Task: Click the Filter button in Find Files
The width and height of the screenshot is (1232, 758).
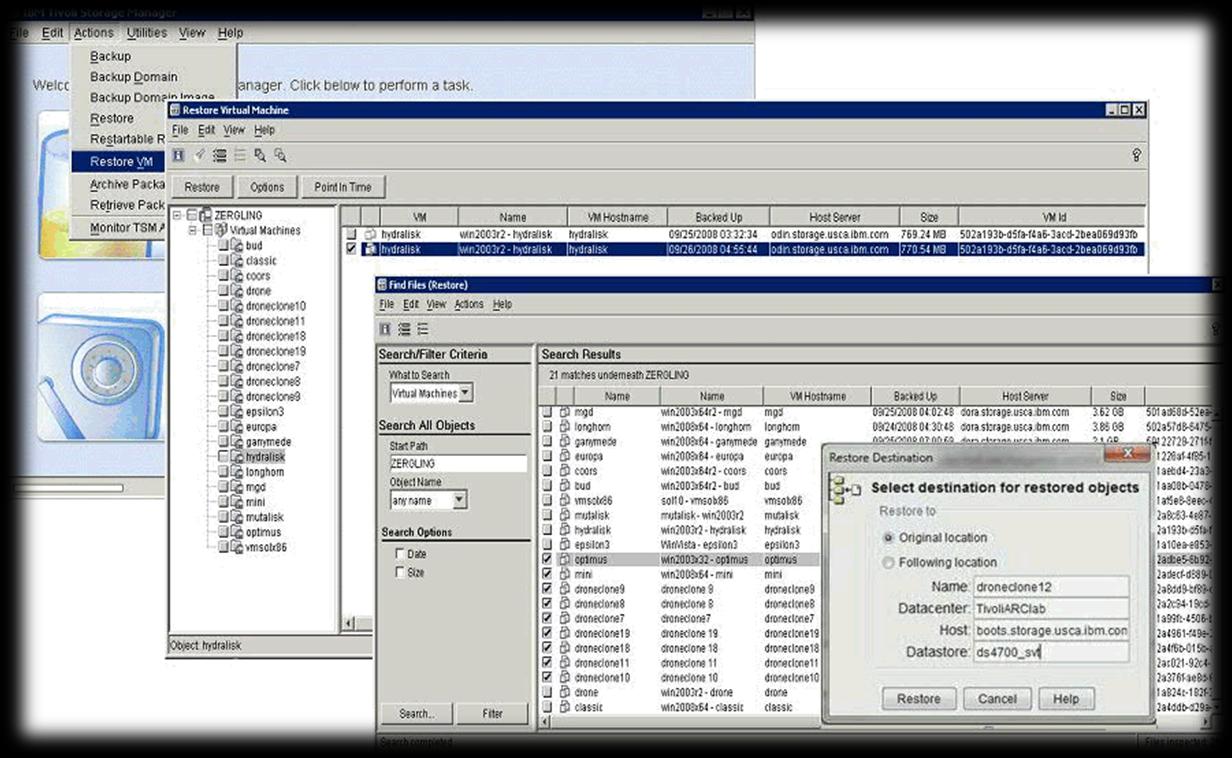Action: (493, 714)
